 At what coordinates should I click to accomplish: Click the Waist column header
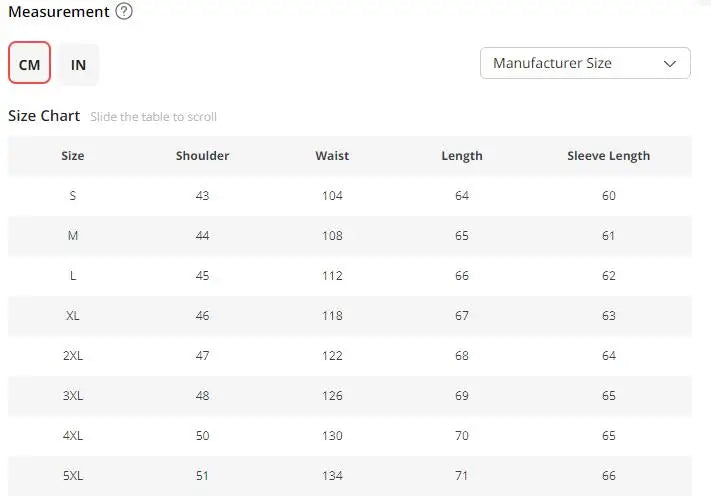pos(332,156)
